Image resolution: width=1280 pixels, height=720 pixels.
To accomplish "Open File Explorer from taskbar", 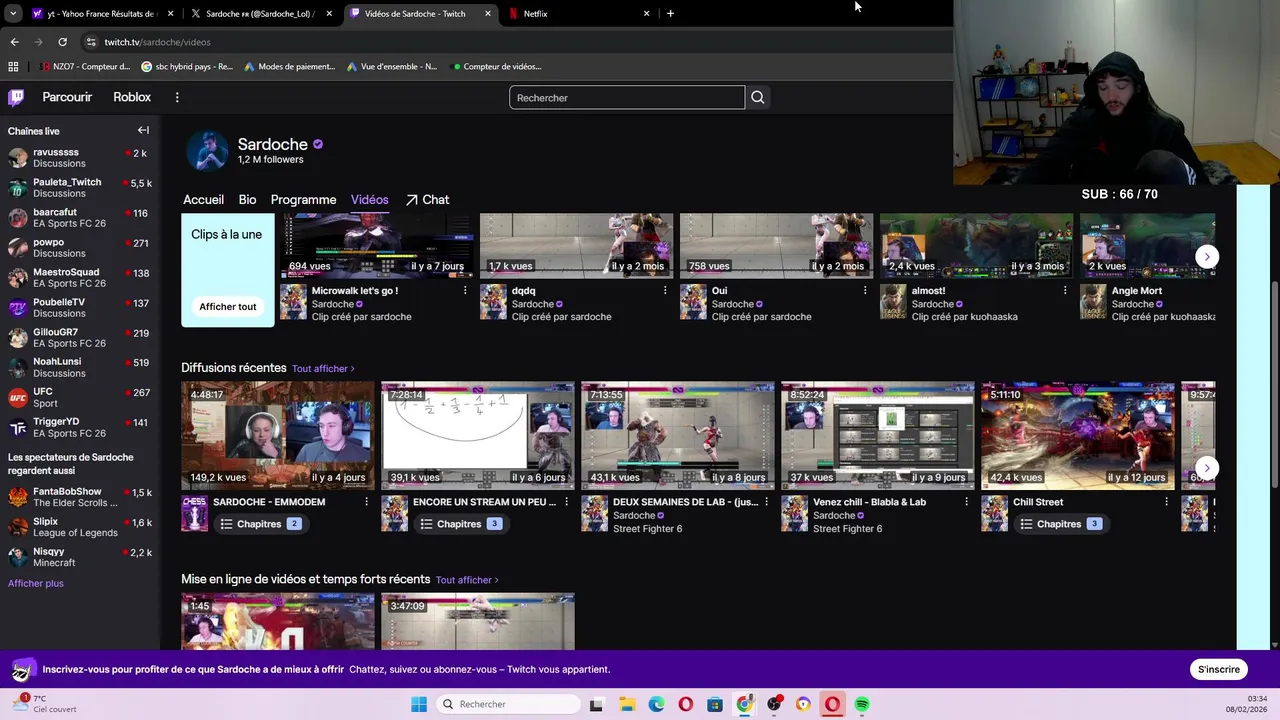I will 627,704.
